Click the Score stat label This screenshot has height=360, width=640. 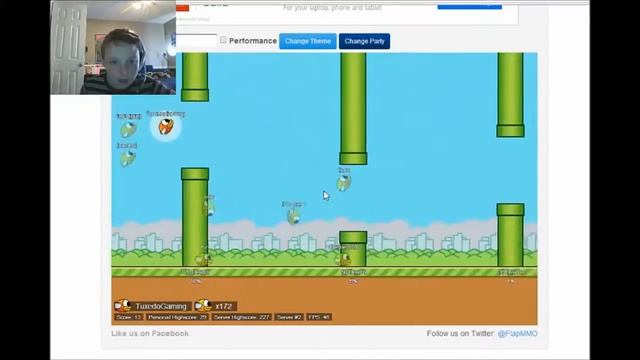(x=129, y=317)
